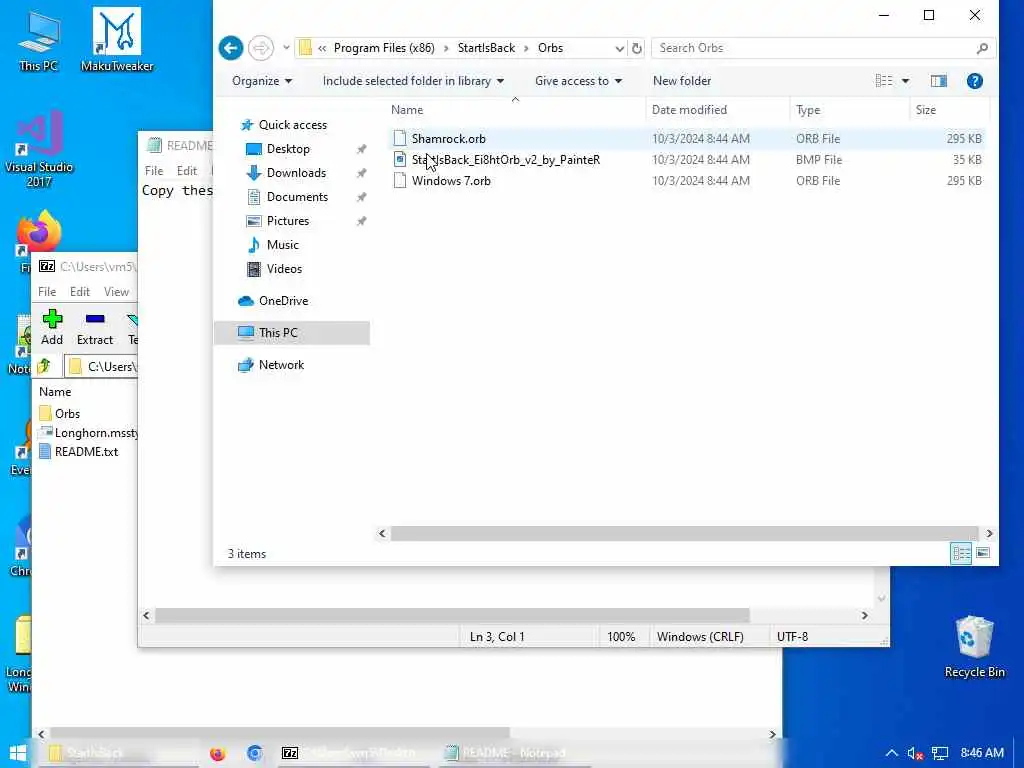Open Recycle Bin on desktop
The height and width of the screenshot is (768, 1024).
click(x=974, y=647)
